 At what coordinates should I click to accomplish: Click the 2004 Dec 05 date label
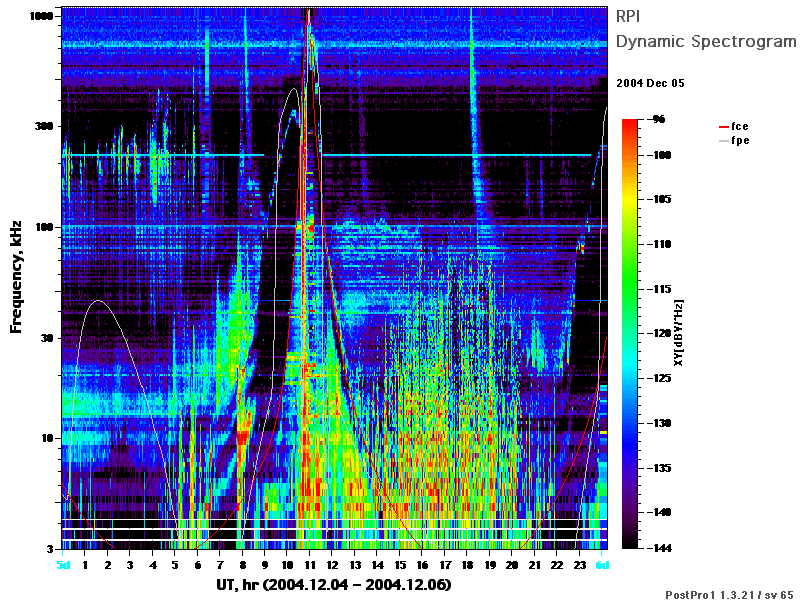coord(650,83)
